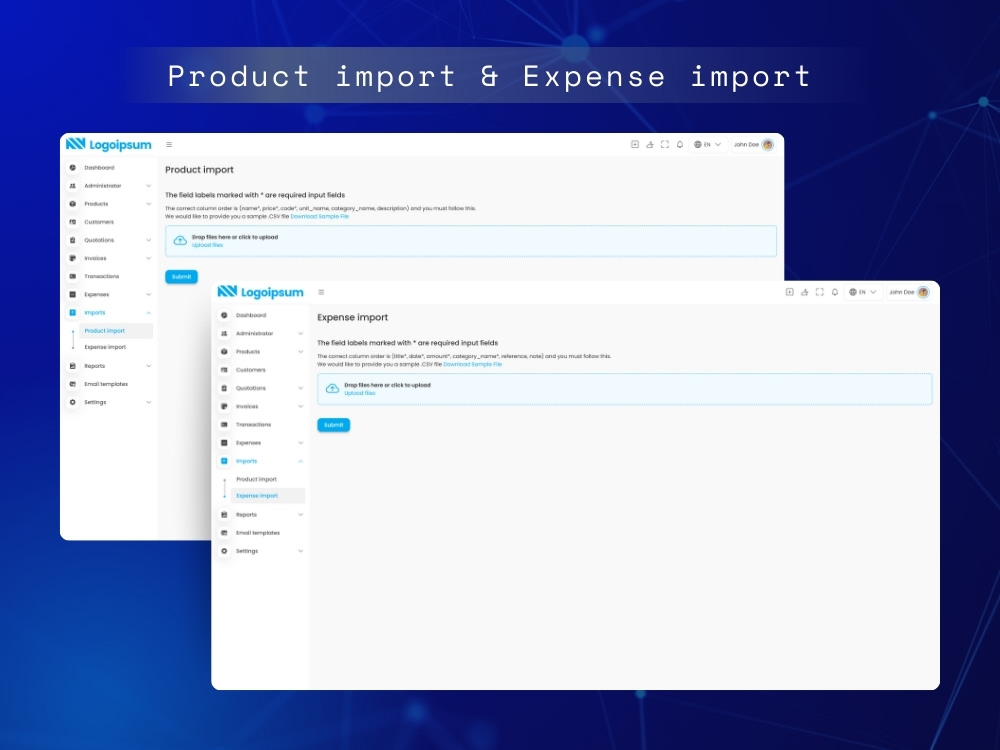Image resolution: width=1000 pixels, height=750 pixels.
Task: Open notifications bell in Product import window
Action: pyautogui.click(x=680, y=145)
